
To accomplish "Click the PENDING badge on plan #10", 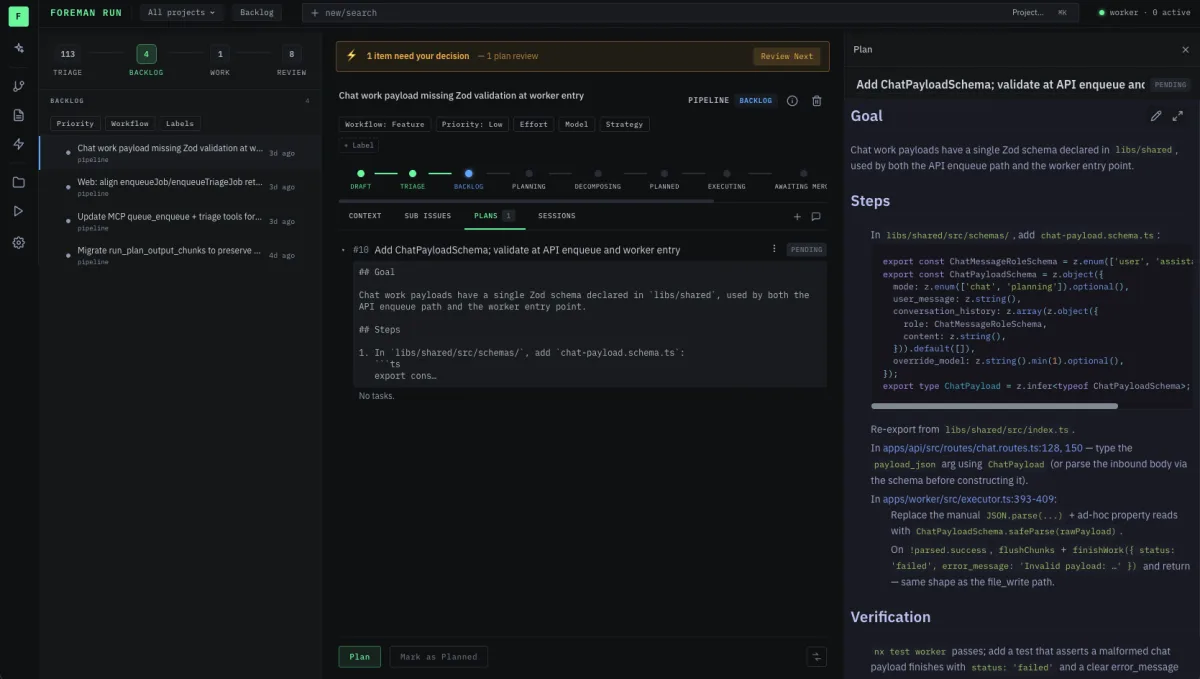I will [x=806, y=250].
